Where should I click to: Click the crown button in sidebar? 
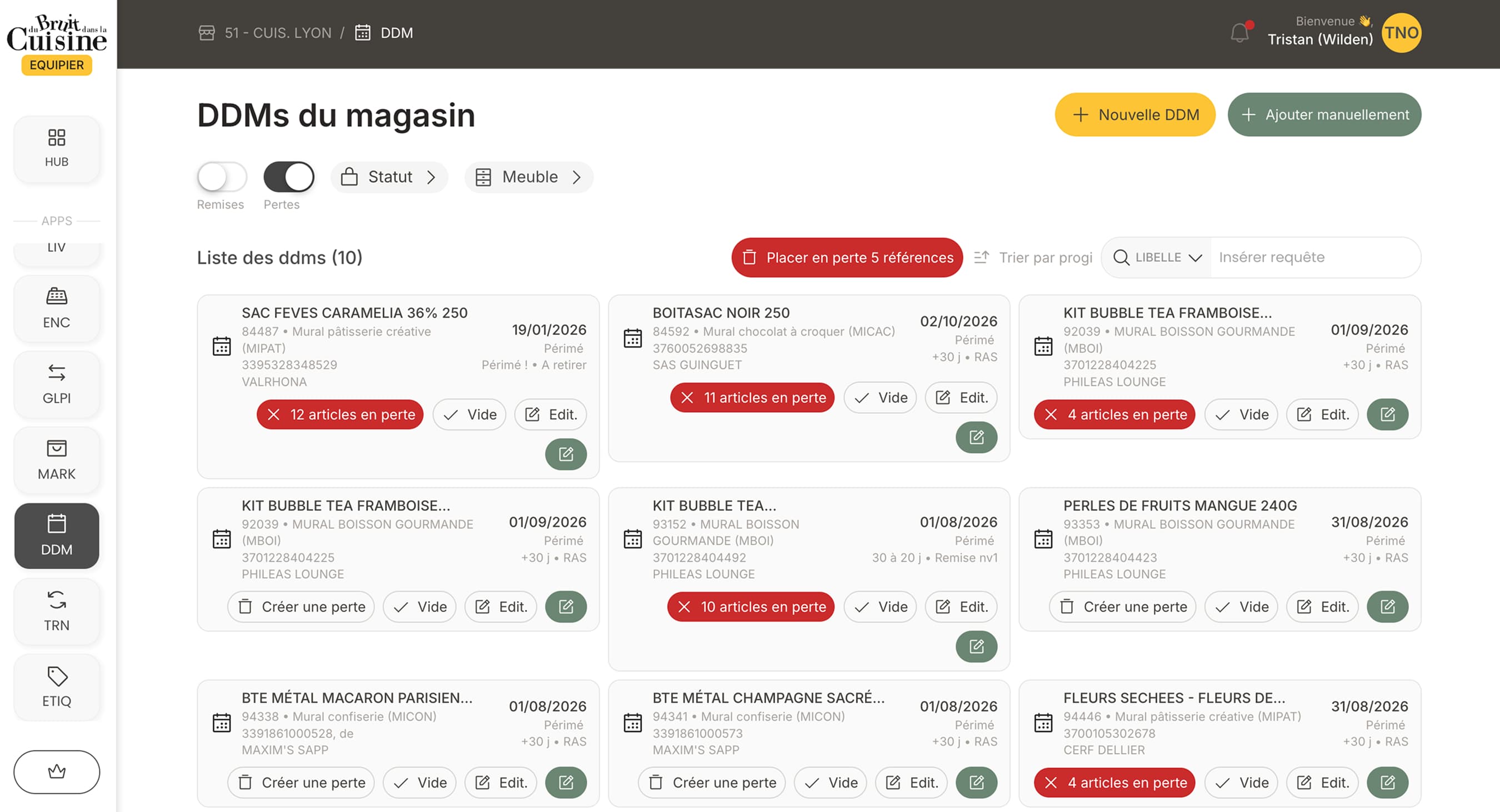(x=57, y=771)
